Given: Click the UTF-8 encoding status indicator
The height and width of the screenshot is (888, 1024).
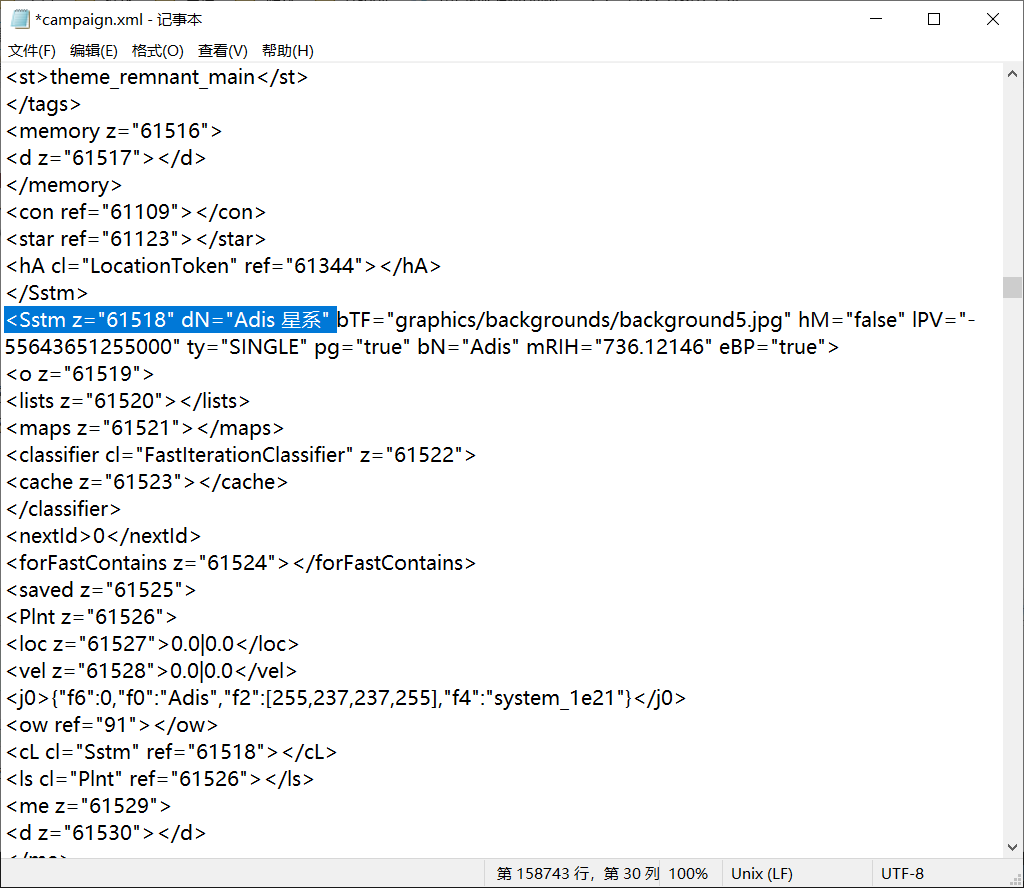Looking at the screenshot, I should (x=902, y=873).
